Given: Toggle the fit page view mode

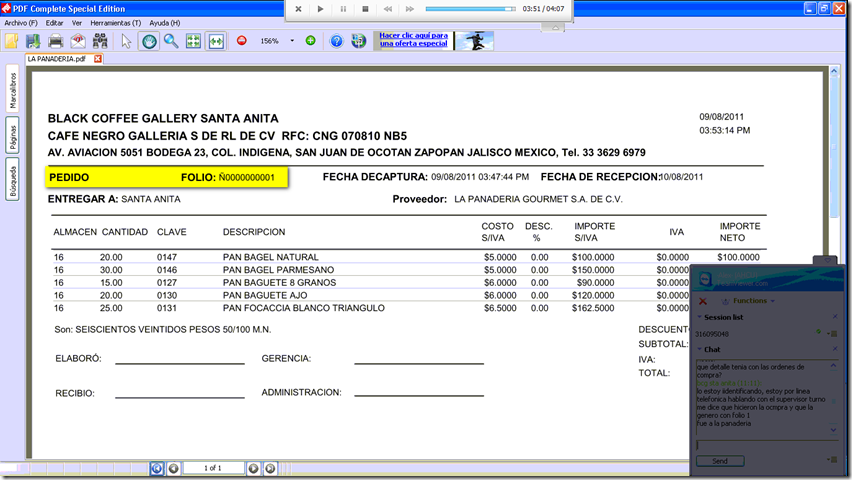Looking at the screenshot, I should (193, 41).
